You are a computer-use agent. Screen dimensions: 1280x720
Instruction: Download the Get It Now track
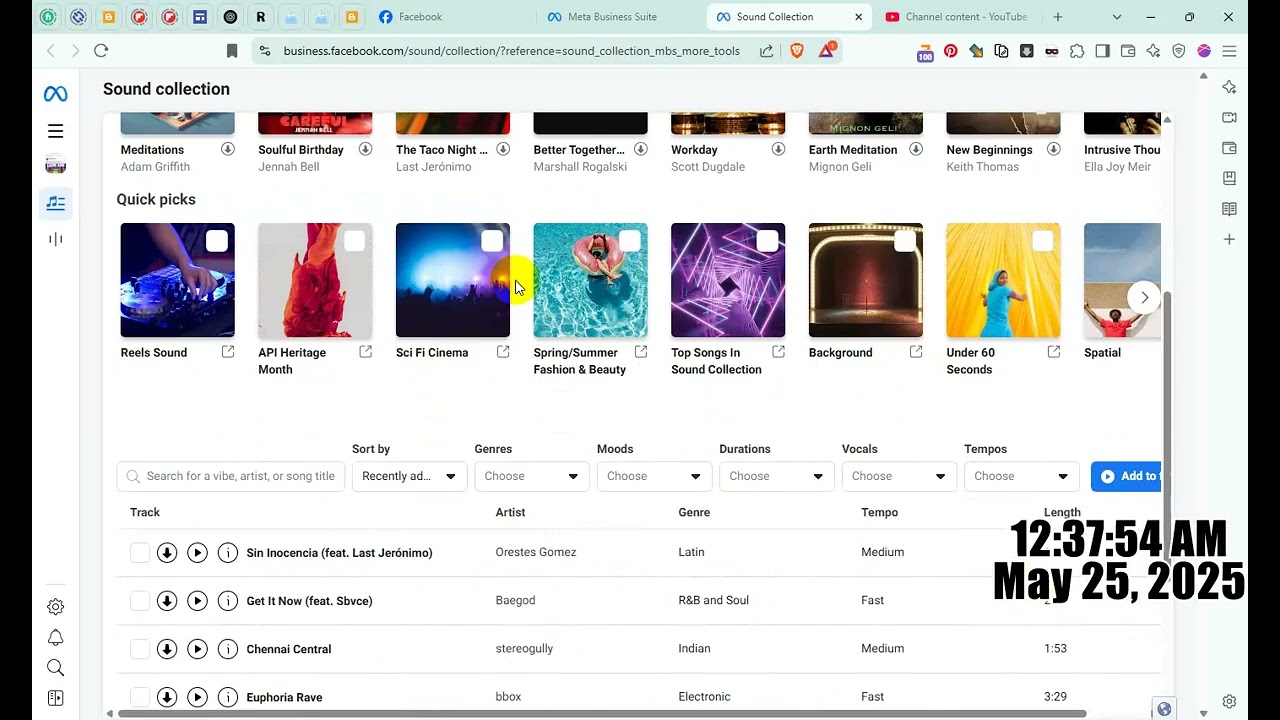coord(167,600)
